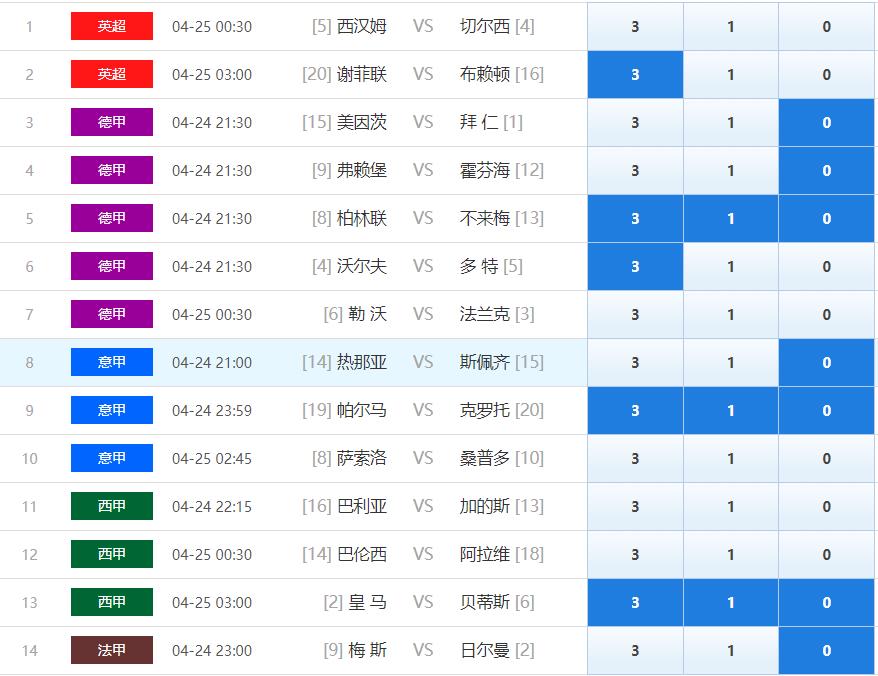Open away team 贝蒂斯
Image resolution: width=878 pixels, height=676 pixels.
point(485,602)
